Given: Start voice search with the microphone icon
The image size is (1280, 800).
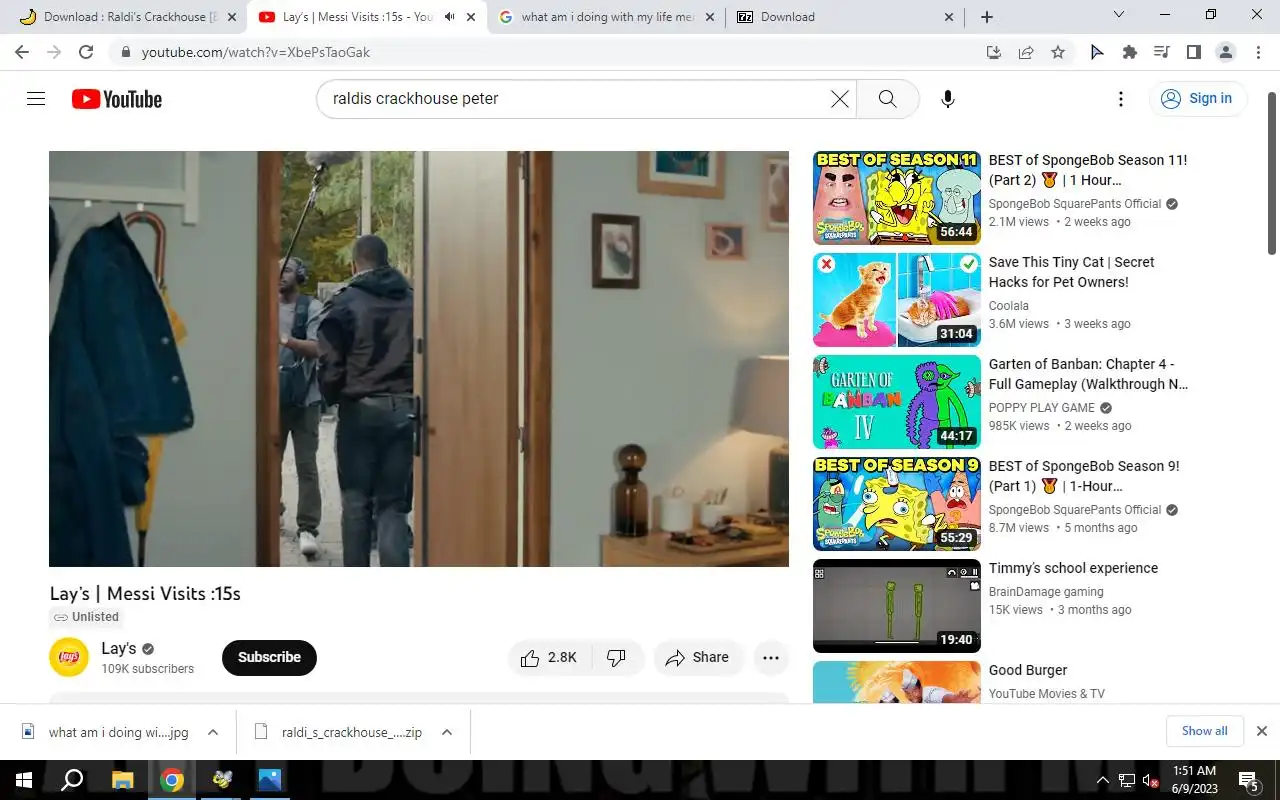Looking at the screenshot, I should (948, 99).
